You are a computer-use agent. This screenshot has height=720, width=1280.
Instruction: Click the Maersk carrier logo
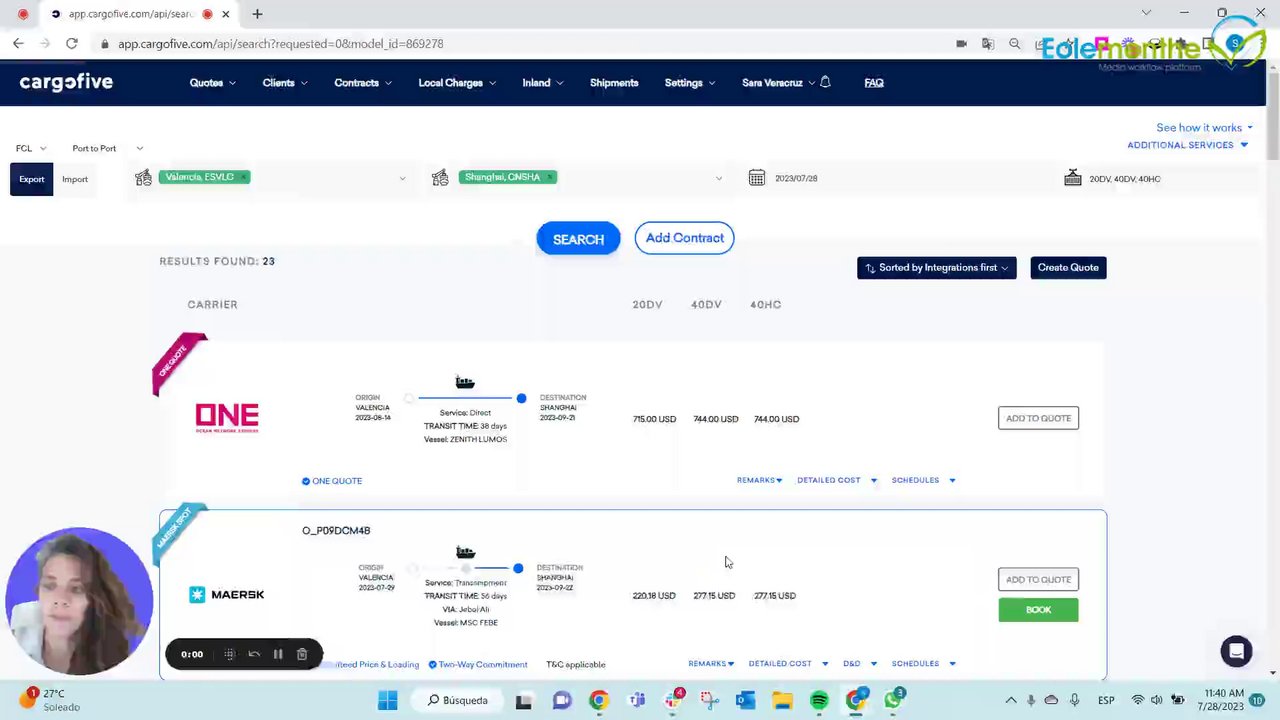(227, 595)
